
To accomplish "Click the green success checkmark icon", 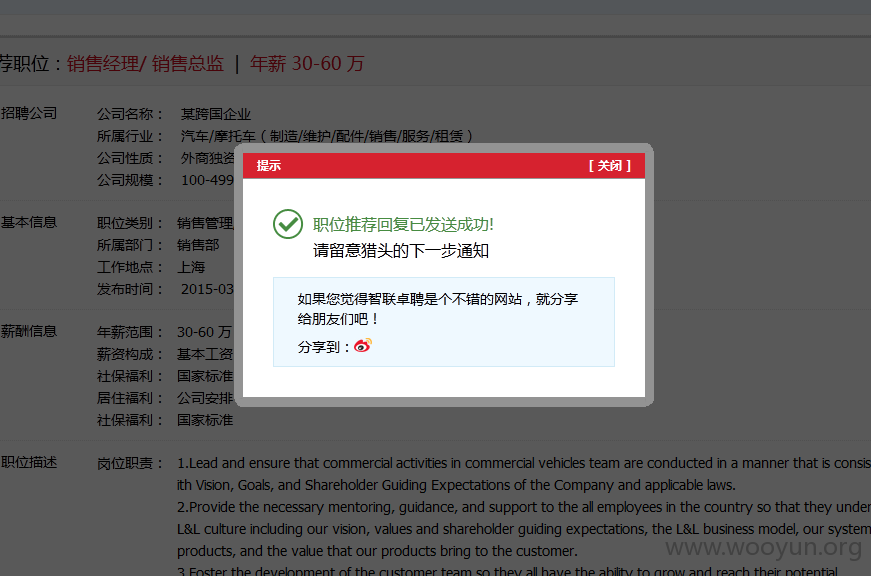I will 288,224.
